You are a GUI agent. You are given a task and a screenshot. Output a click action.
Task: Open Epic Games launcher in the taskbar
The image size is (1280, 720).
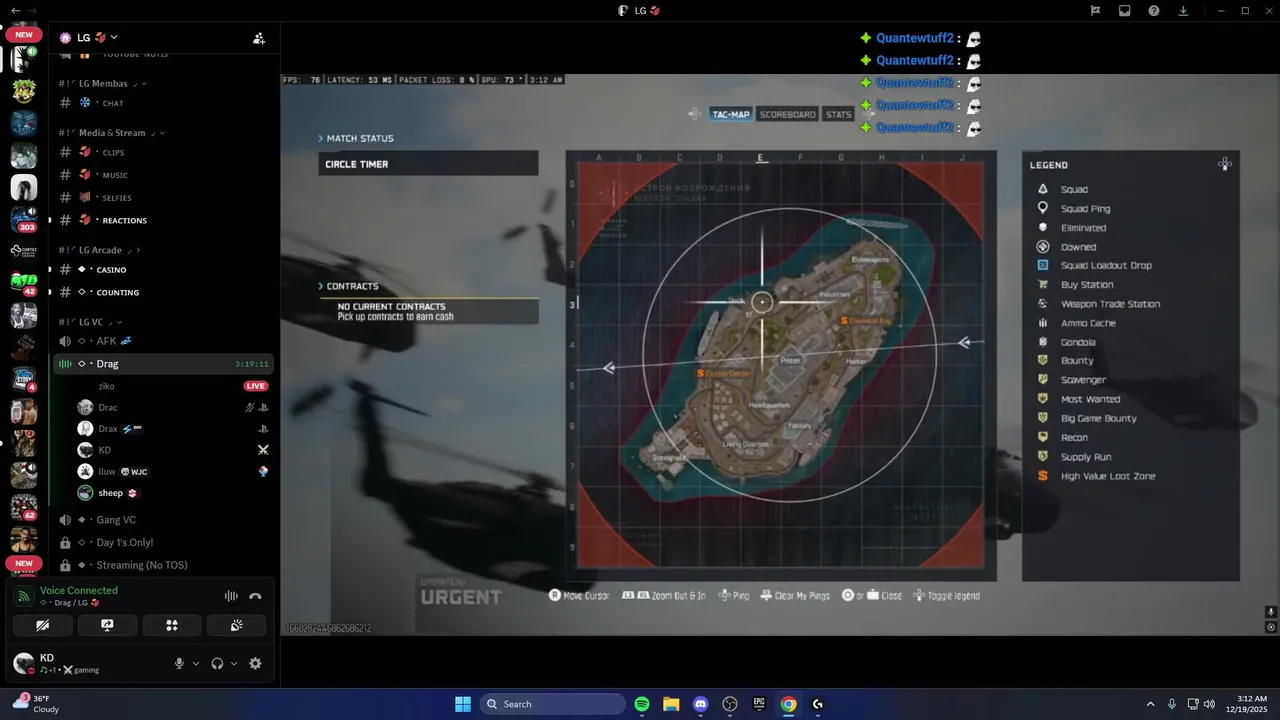point(759,704)
